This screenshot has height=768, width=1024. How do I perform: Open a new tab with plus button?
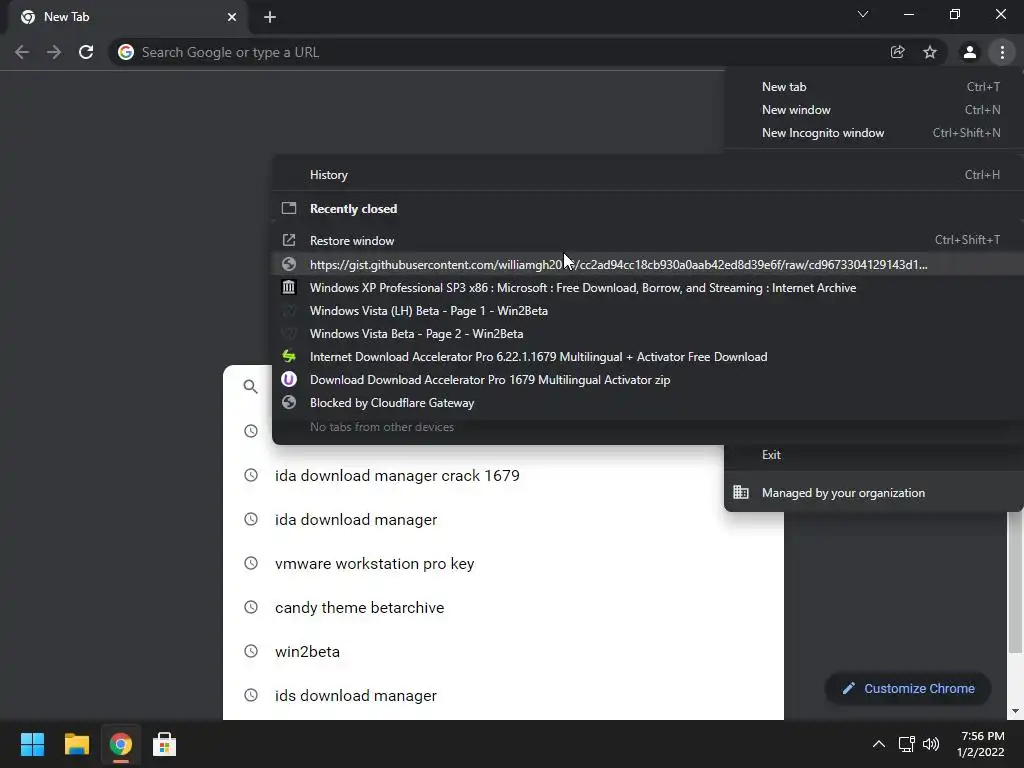270,17
